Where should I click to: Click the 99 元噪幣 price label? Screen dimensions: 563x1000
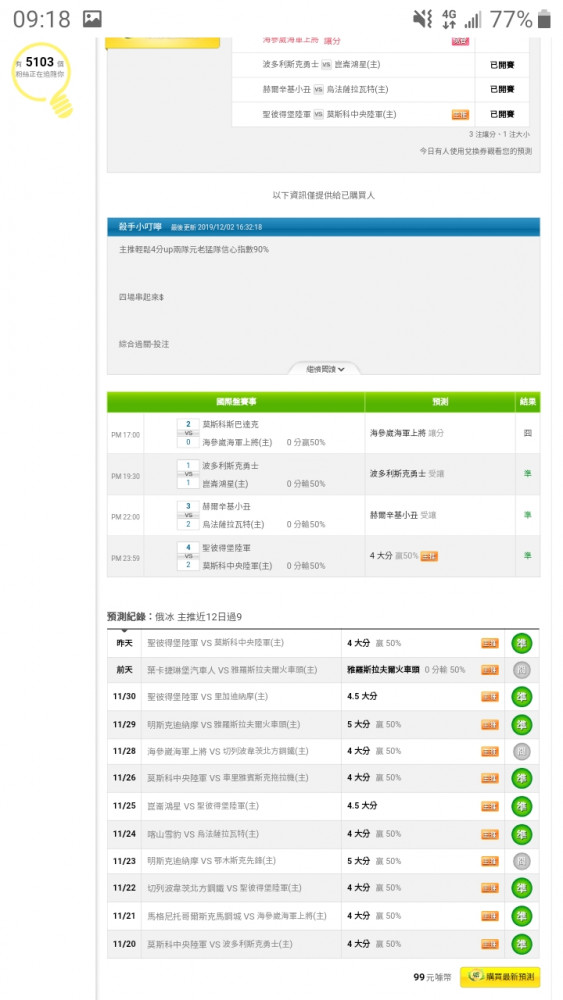[432, 977]
